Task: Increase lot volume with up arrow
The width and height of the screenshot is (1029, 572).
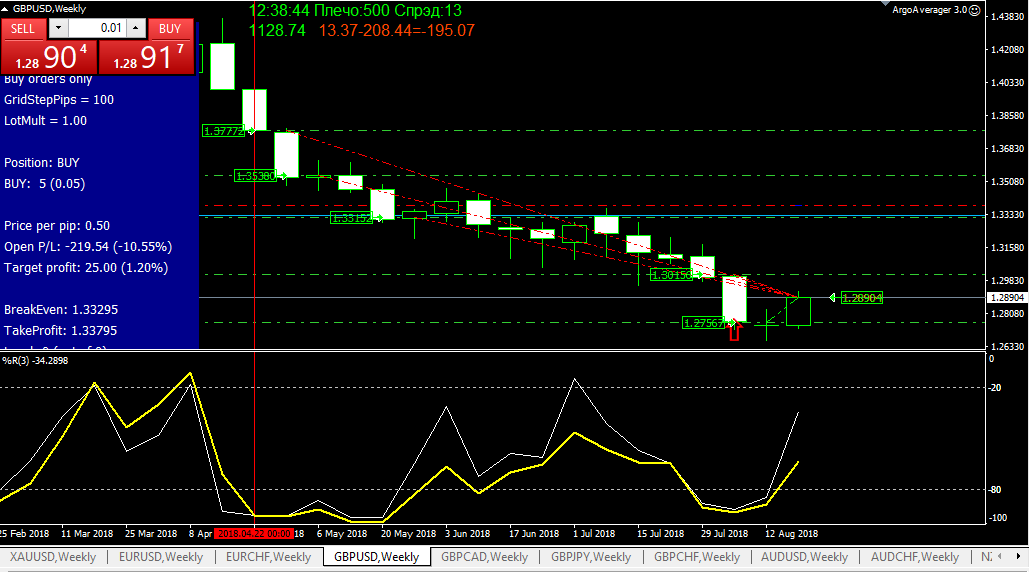Action: (x=136, y=28)
